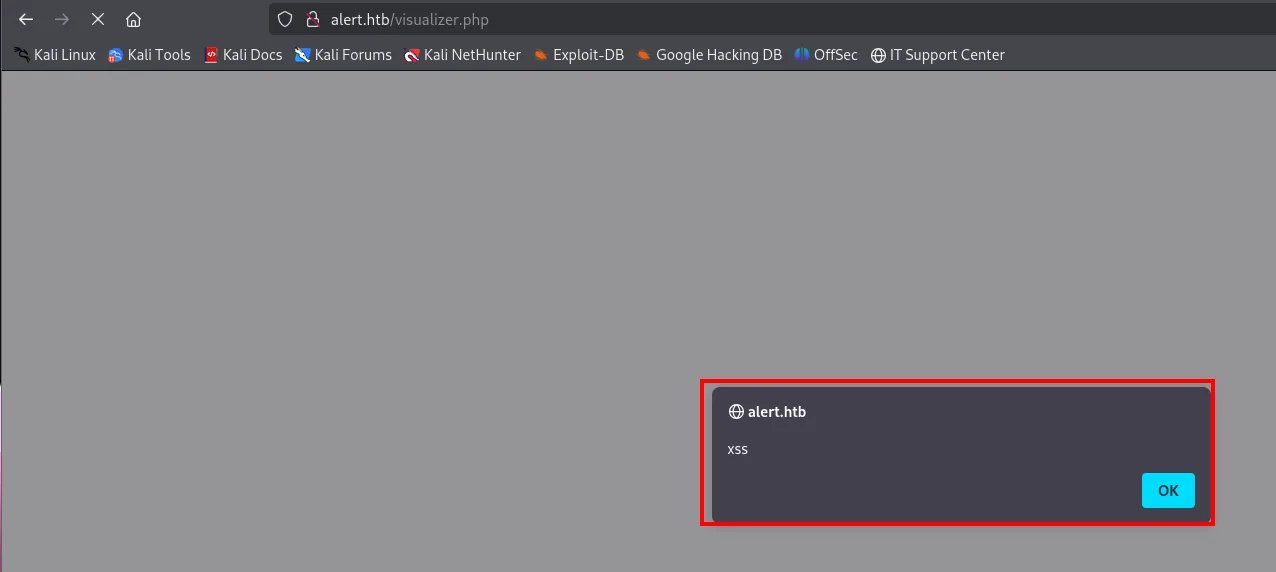
Task: Open the Google Hacking DB bookmark
Action: coord(709,55)
